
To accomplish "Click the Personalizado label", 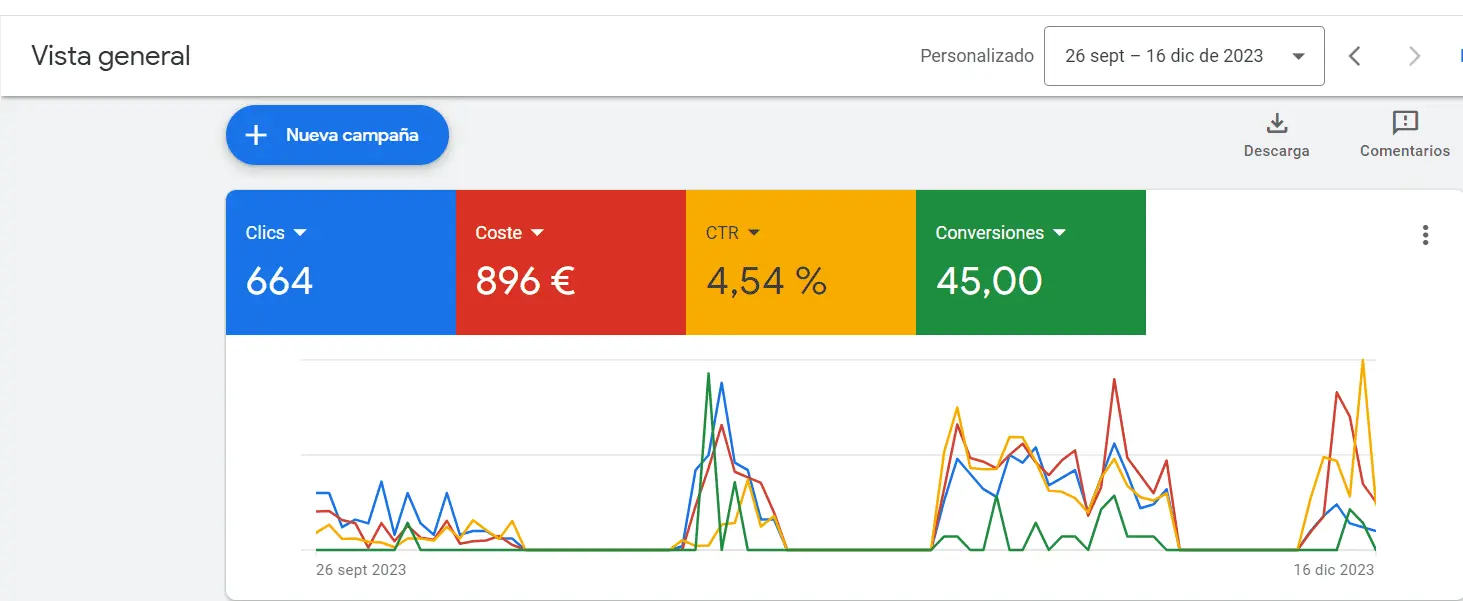I will click(x=977, y=56).
